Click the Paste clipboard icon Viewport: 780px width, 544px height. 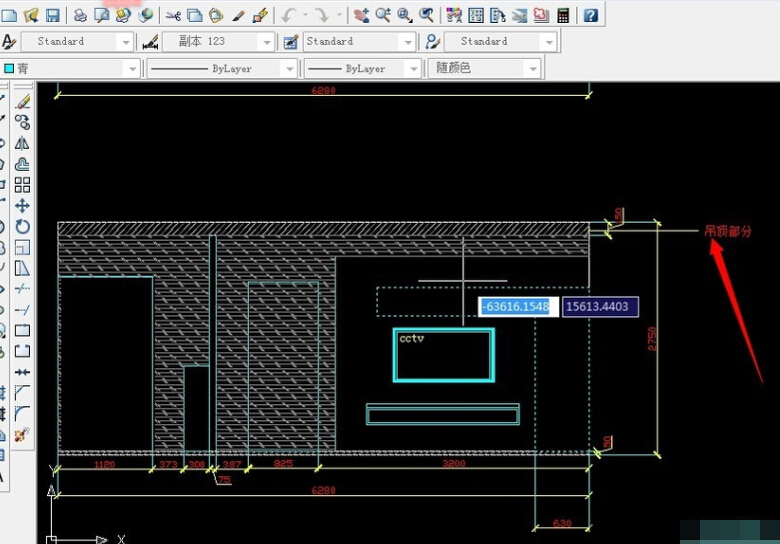coord(216,15)
